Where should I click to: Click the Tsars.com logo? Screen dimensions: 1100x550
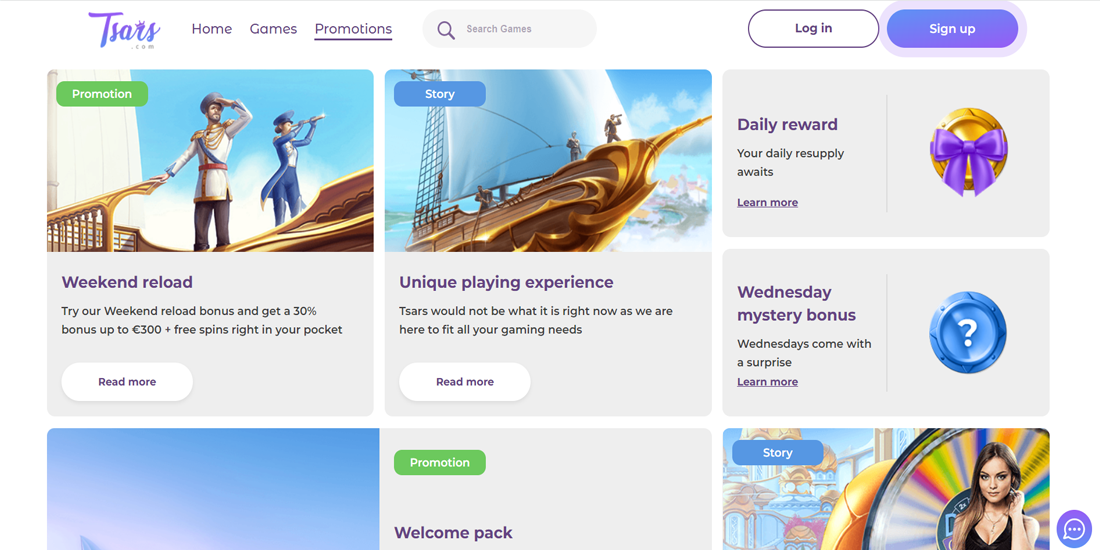124,30
